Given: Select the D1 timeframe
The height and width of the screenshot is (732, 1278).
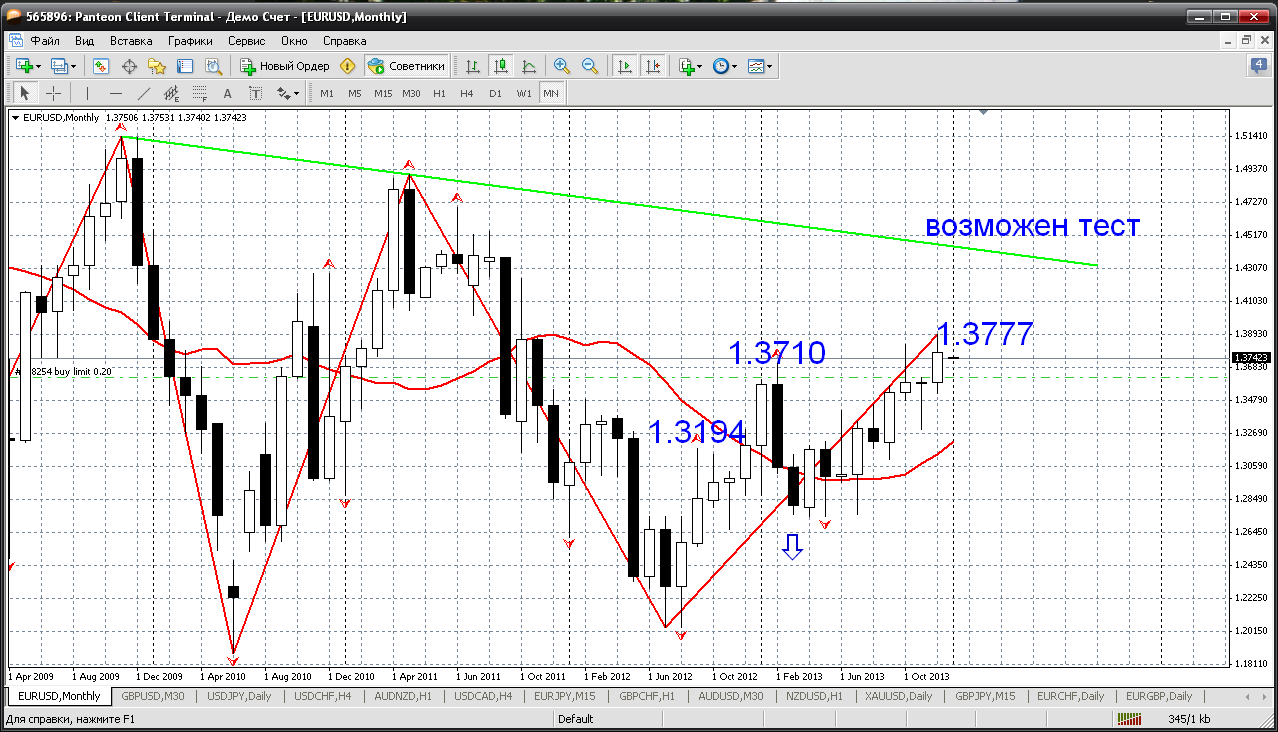Looking at the screenshot, I should 495,93.
